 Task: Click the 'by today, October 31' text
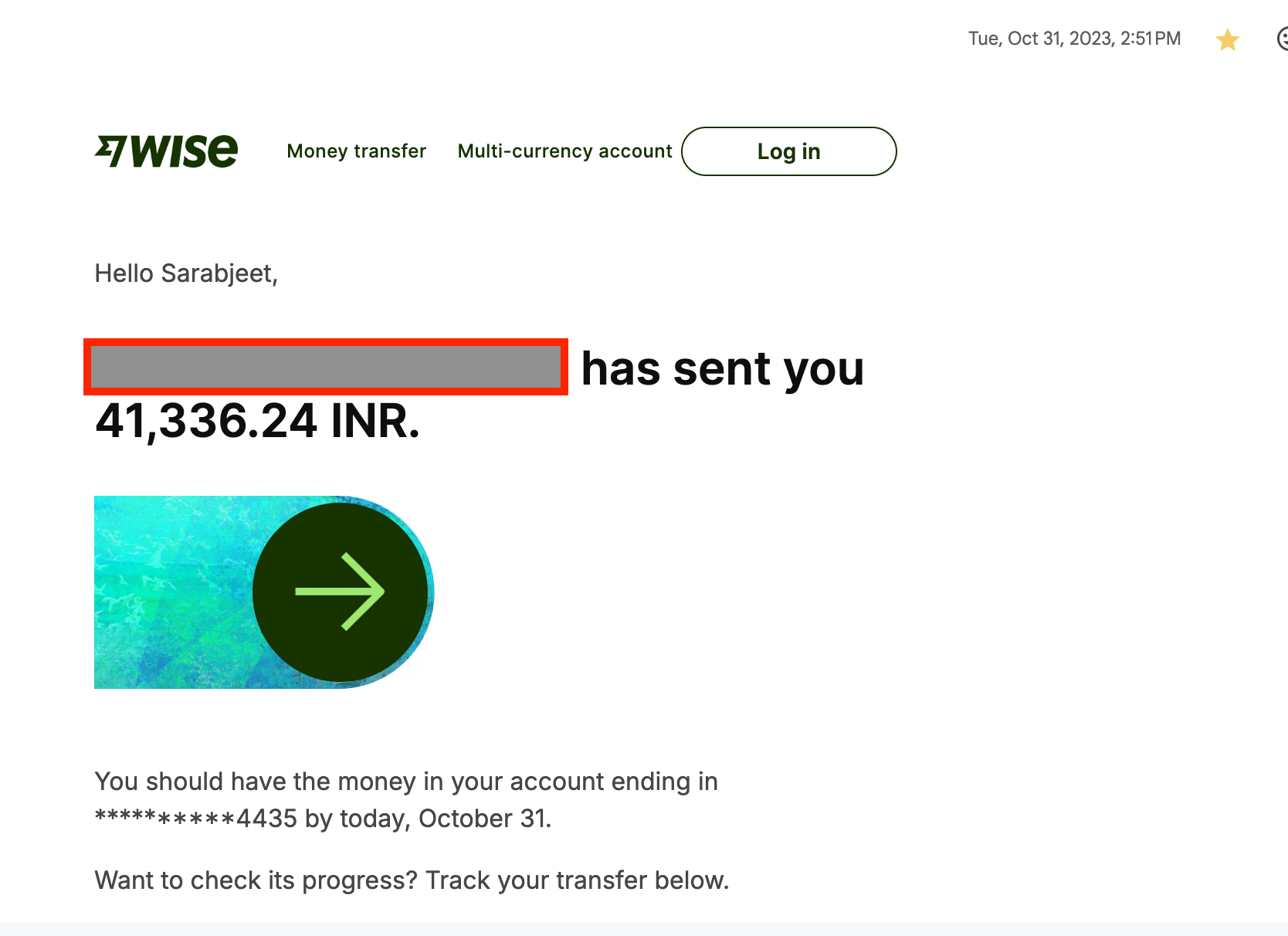429,819
